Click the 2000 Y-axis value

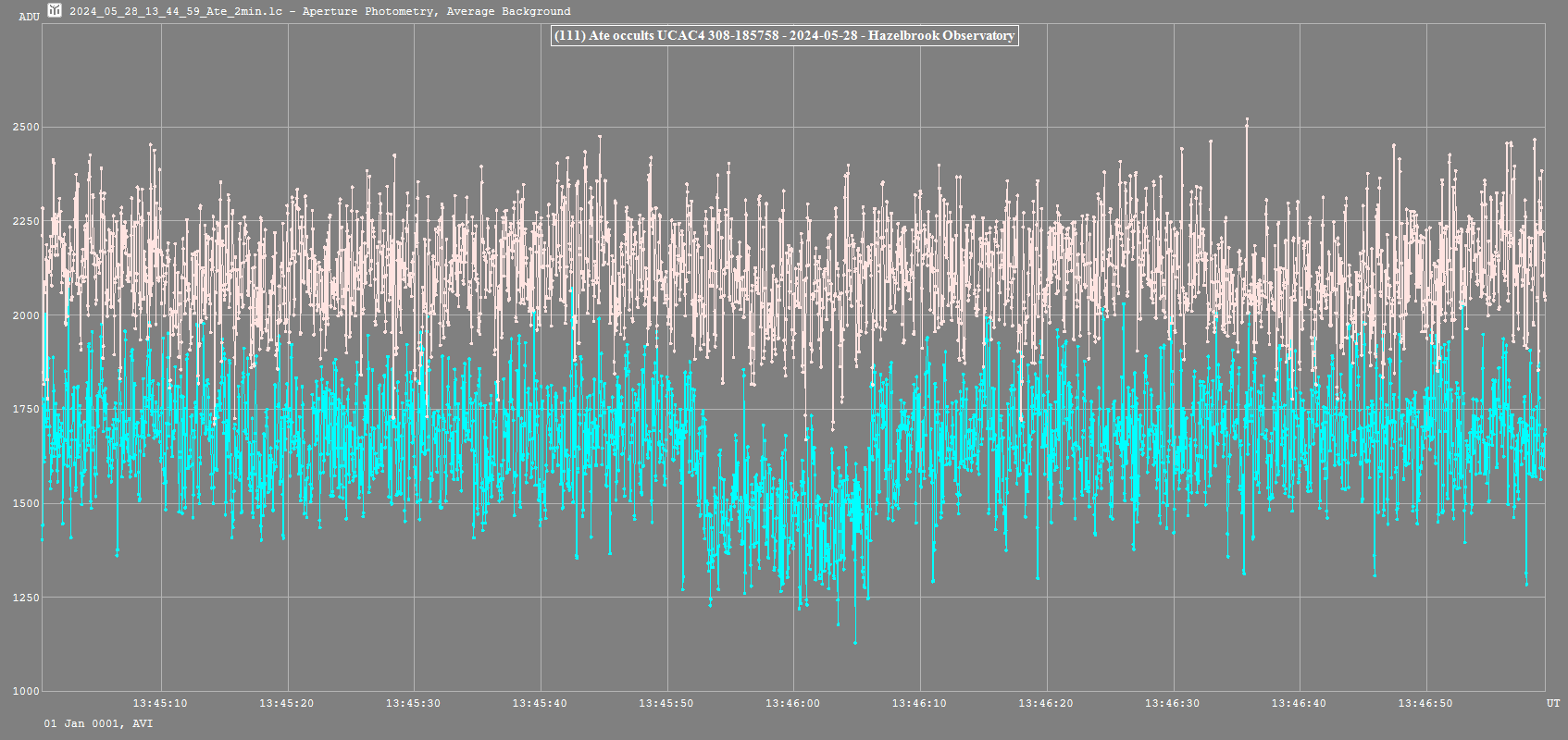click(x=26, y=315)
